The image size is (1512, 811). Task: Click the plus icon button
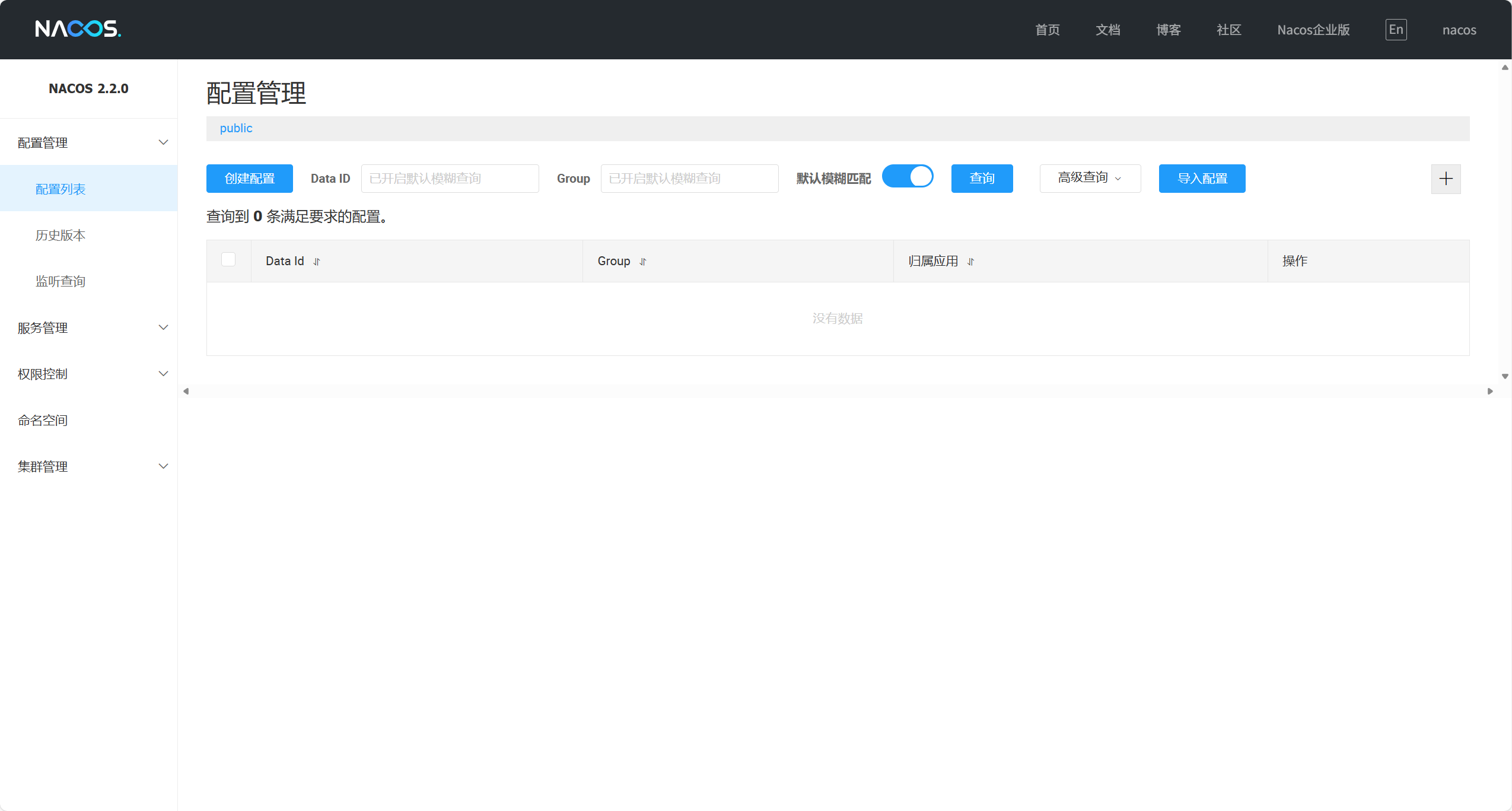point(1446,179)
